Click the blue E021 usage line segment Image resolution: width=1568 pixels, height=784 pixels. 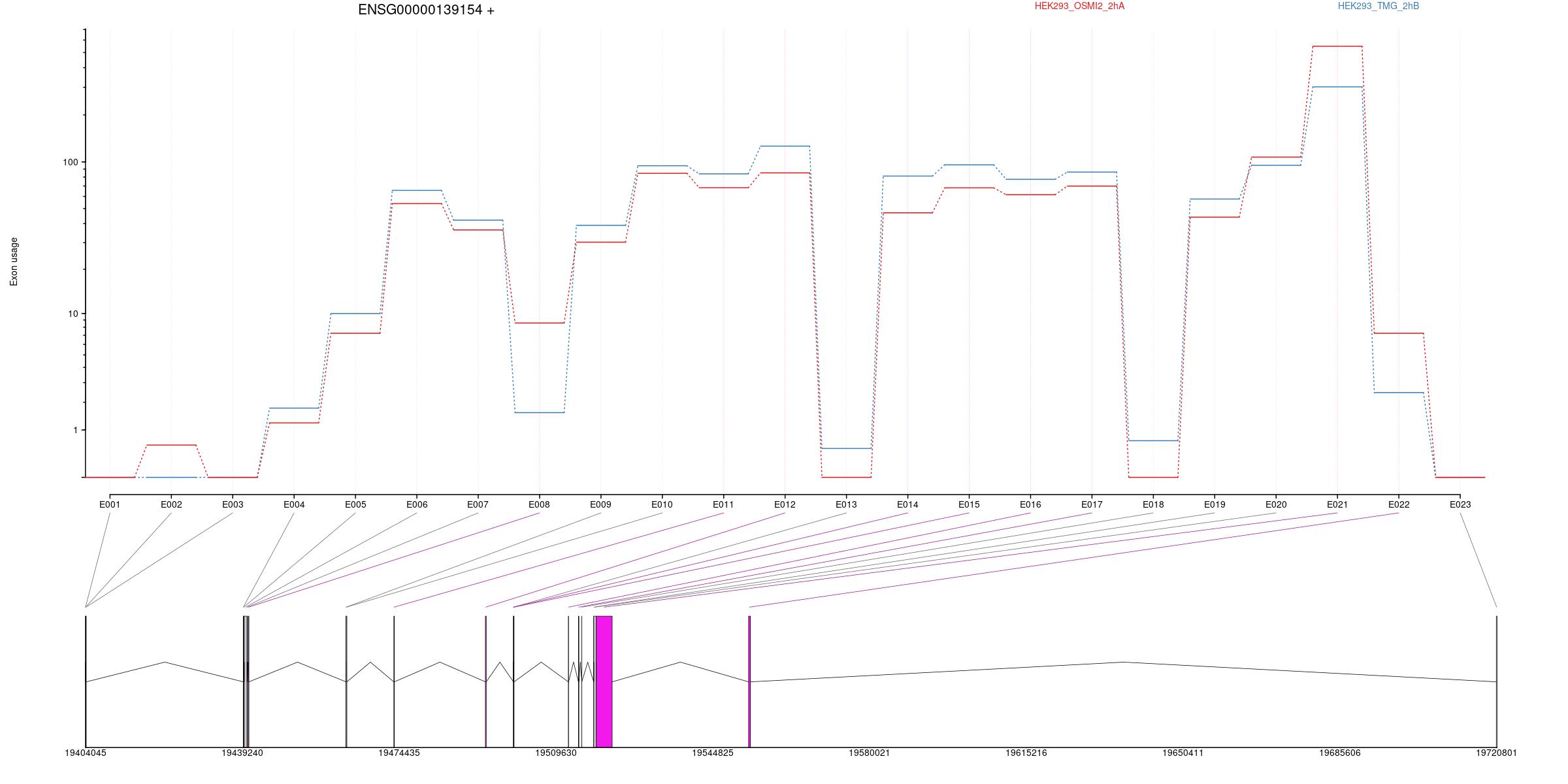coord(1337,87)
